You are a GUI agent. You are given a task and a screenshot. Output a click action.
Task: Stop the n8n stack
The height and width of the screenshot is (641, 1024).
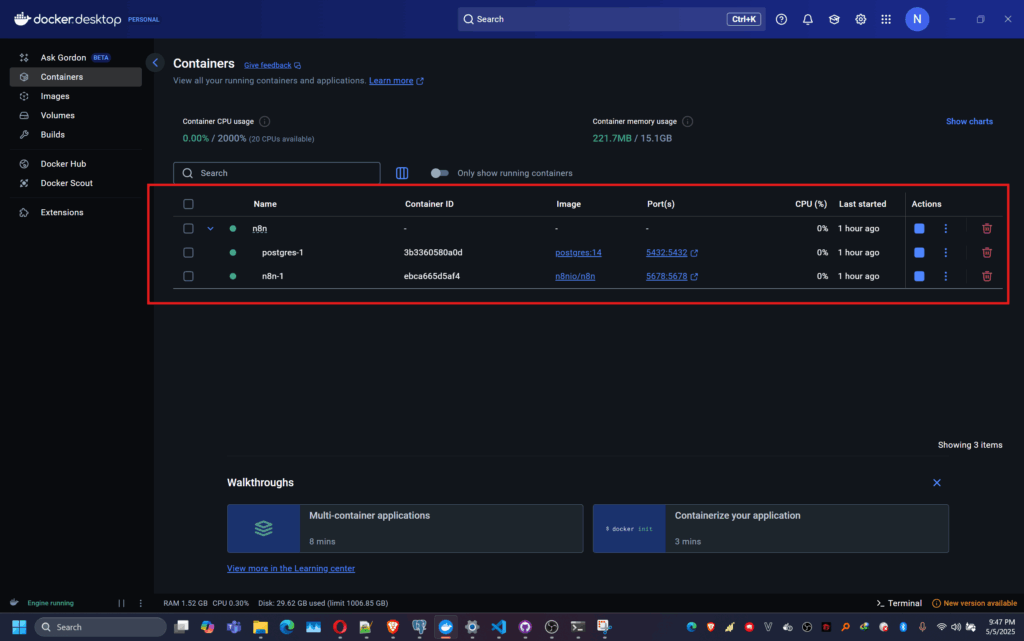pyautogui.click(x=919, y=228)
